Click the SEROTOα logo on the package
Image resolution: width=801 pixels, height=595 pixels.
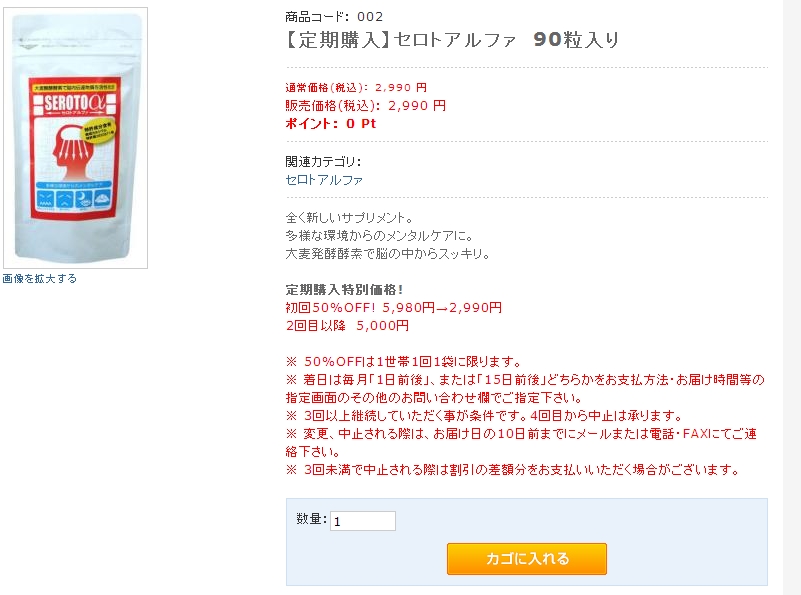click(75, 103)
